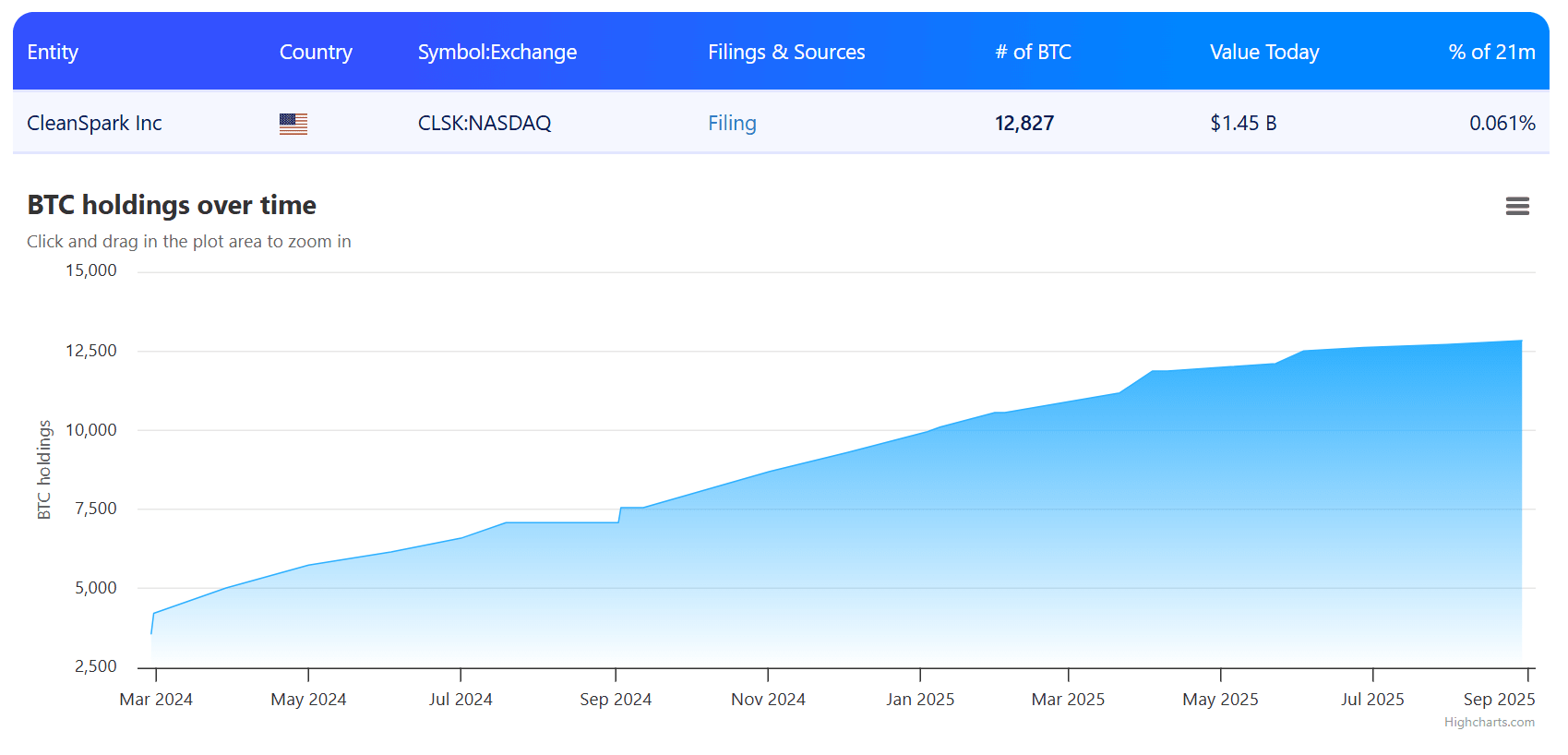This screenshot has width=1568, height=755.
Task: Click the Symbol:Exchange column header
Action: coord(497,53)
